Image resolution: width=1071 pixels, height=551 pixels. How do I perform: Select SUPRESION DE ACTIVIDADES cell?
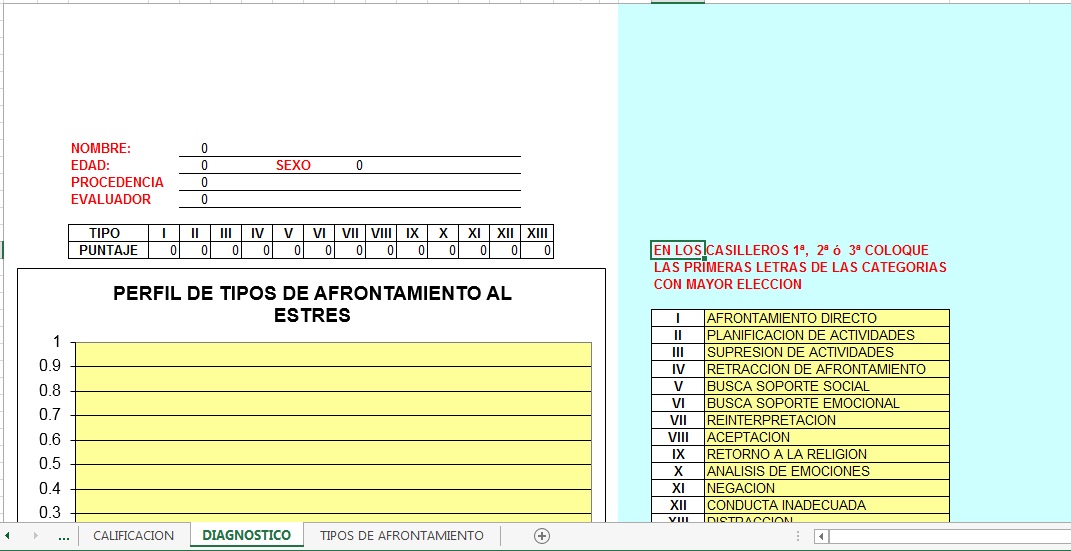point(826,352)
